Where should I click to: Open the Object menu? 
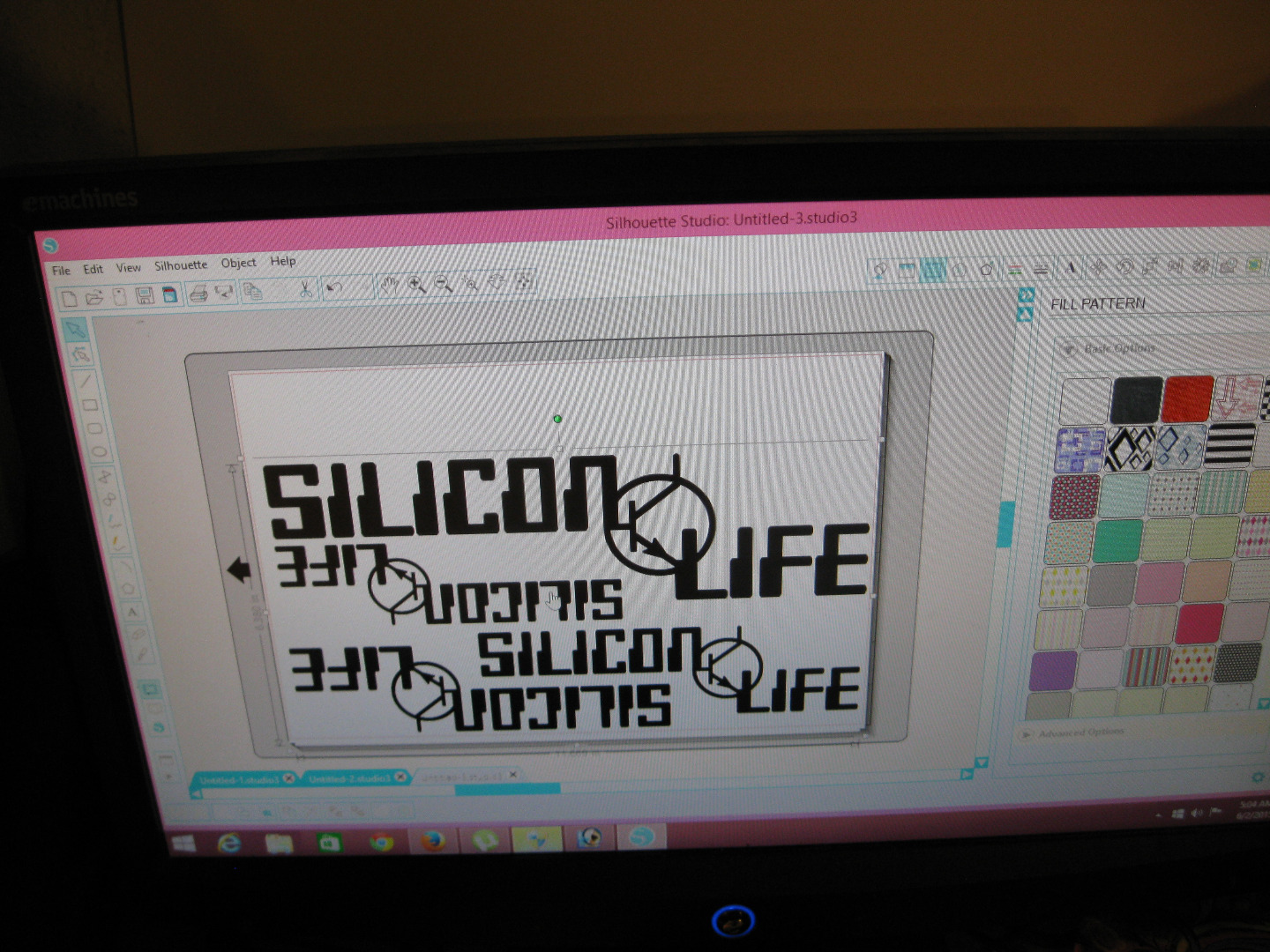click(238, 263)
